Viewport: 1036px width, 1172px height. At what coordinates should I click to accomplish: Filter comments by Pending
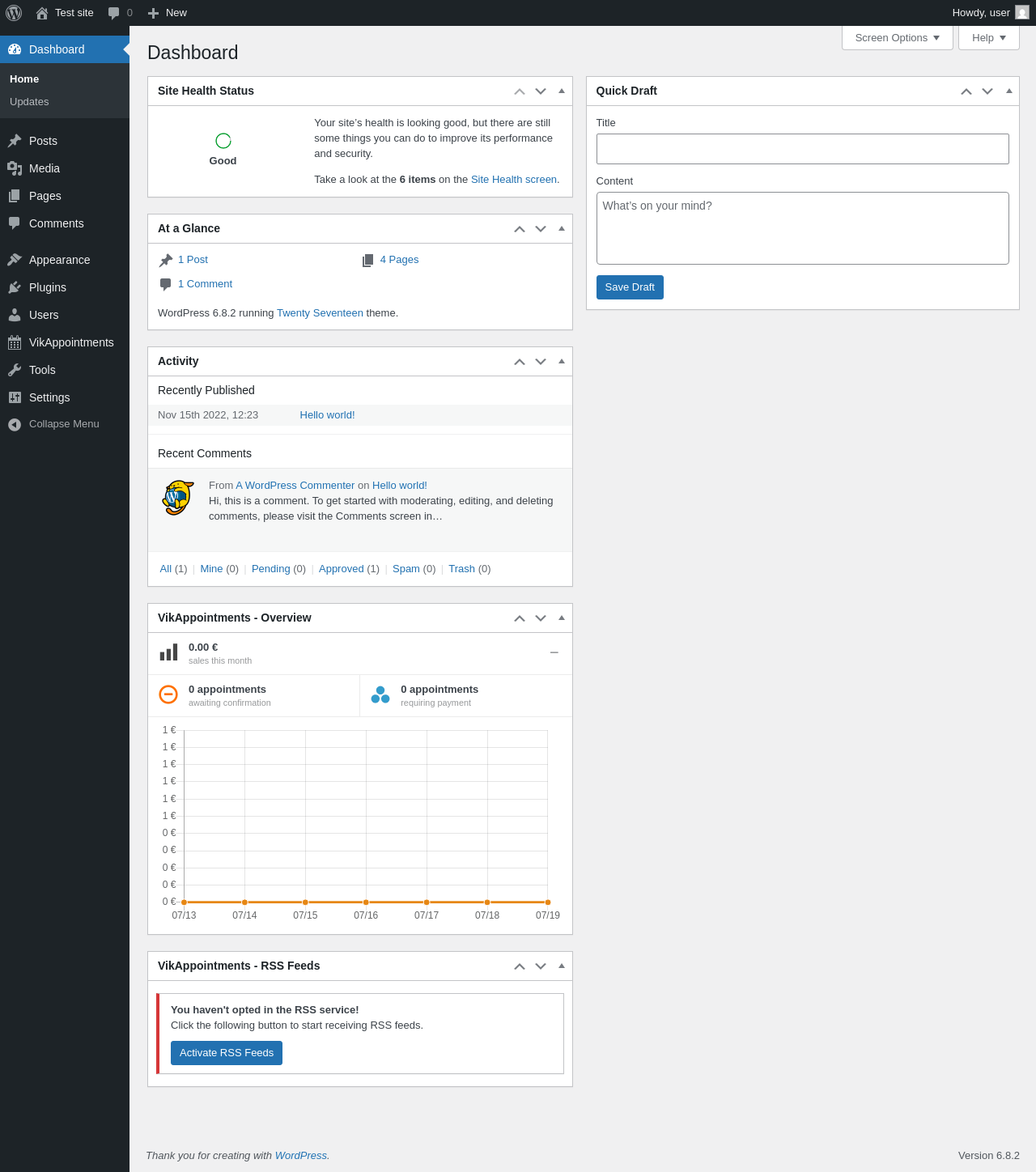[271, 569]
